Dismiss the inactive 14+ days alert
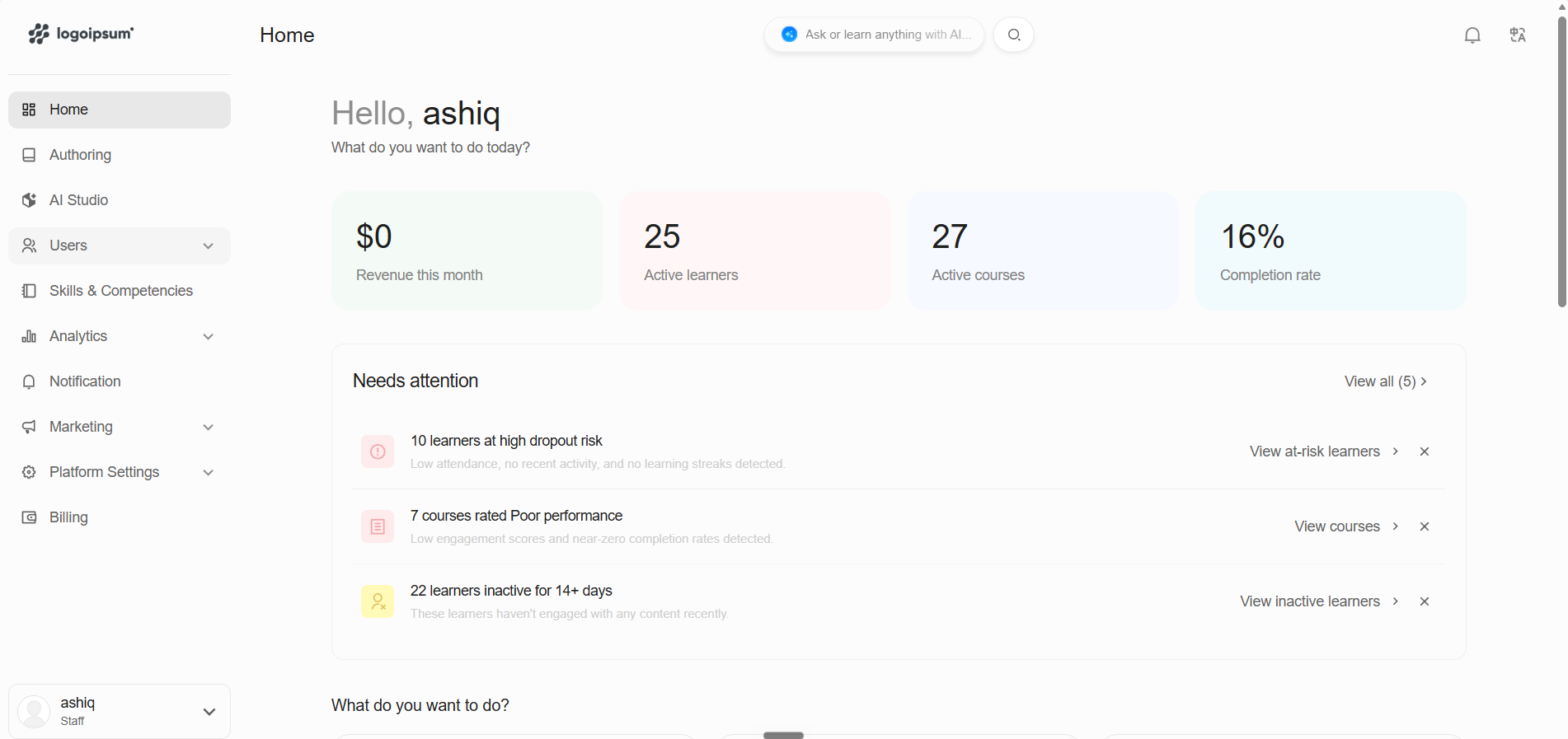This screenshot has height=739, width=1568. coord(1425,601)
